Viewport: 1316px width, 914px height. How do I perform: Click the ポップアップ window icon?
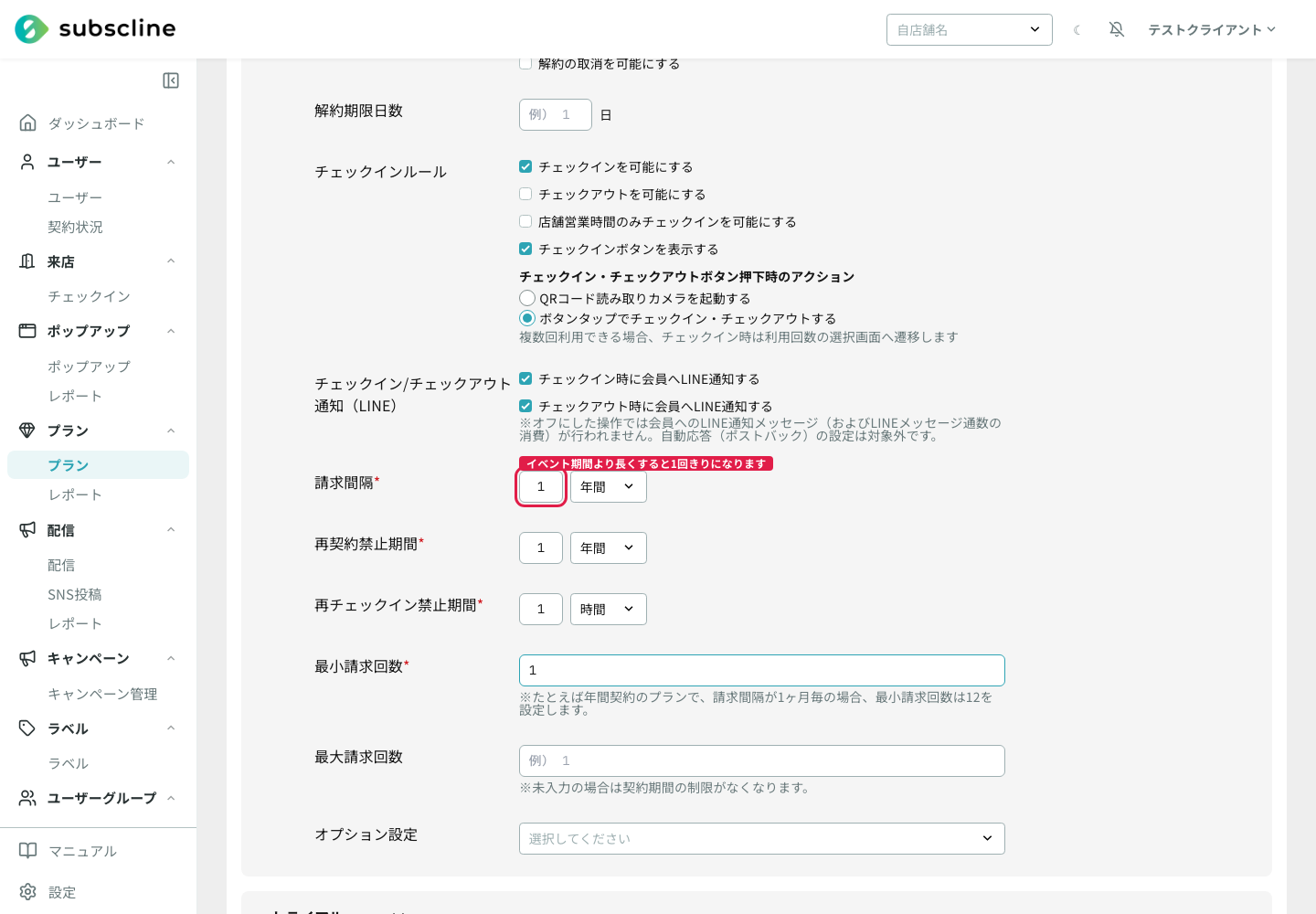click(x=28, y=331)
